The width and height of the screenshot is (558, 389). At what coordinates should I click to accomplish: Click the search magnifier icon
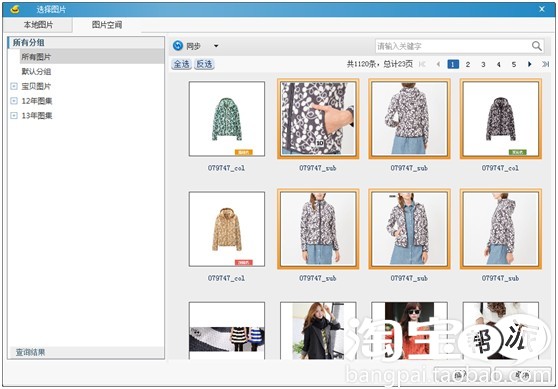(x=536, y=46)
